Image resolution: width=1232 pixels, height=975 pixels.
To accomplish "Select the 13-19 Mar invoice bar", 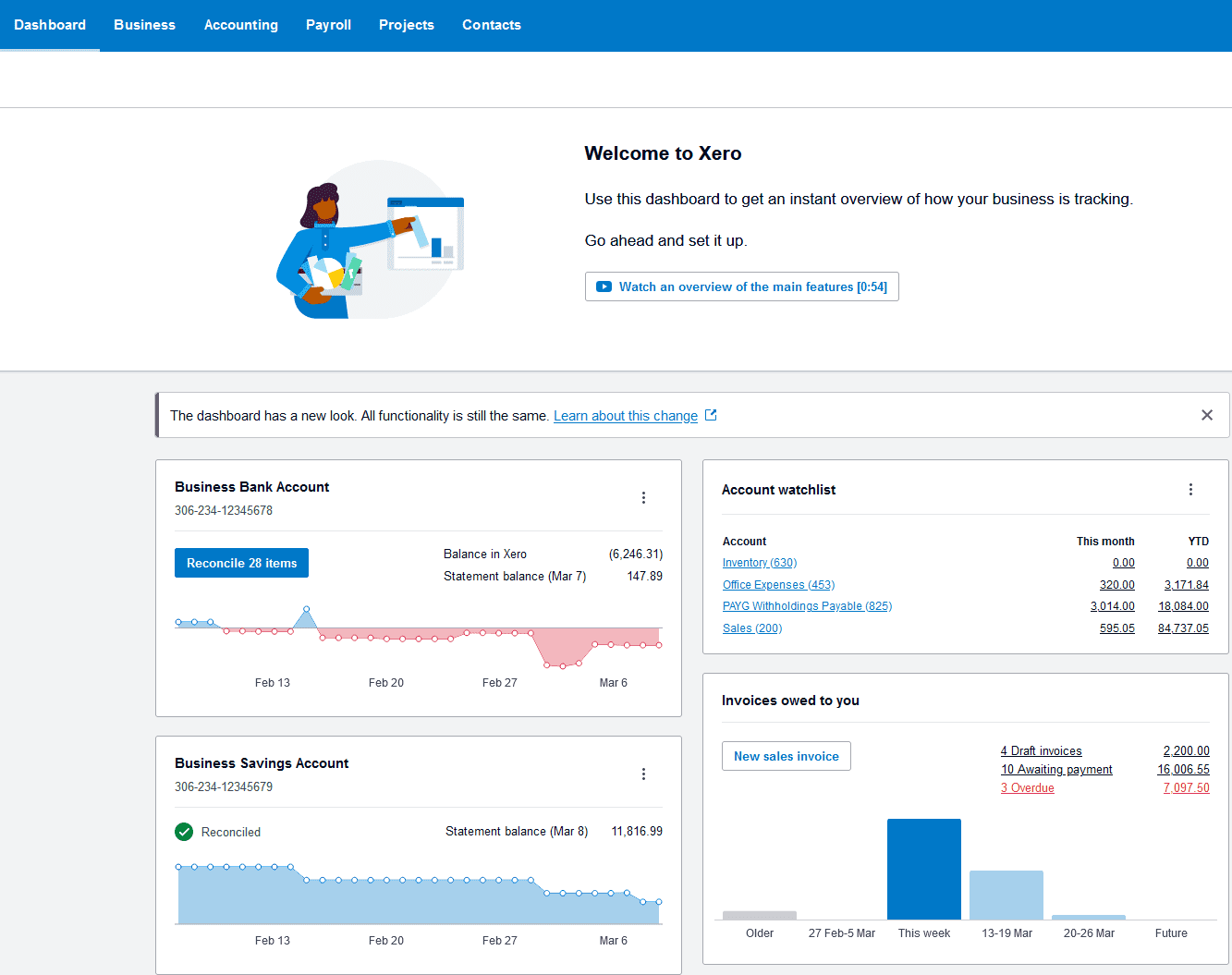I will [1006, 895].
